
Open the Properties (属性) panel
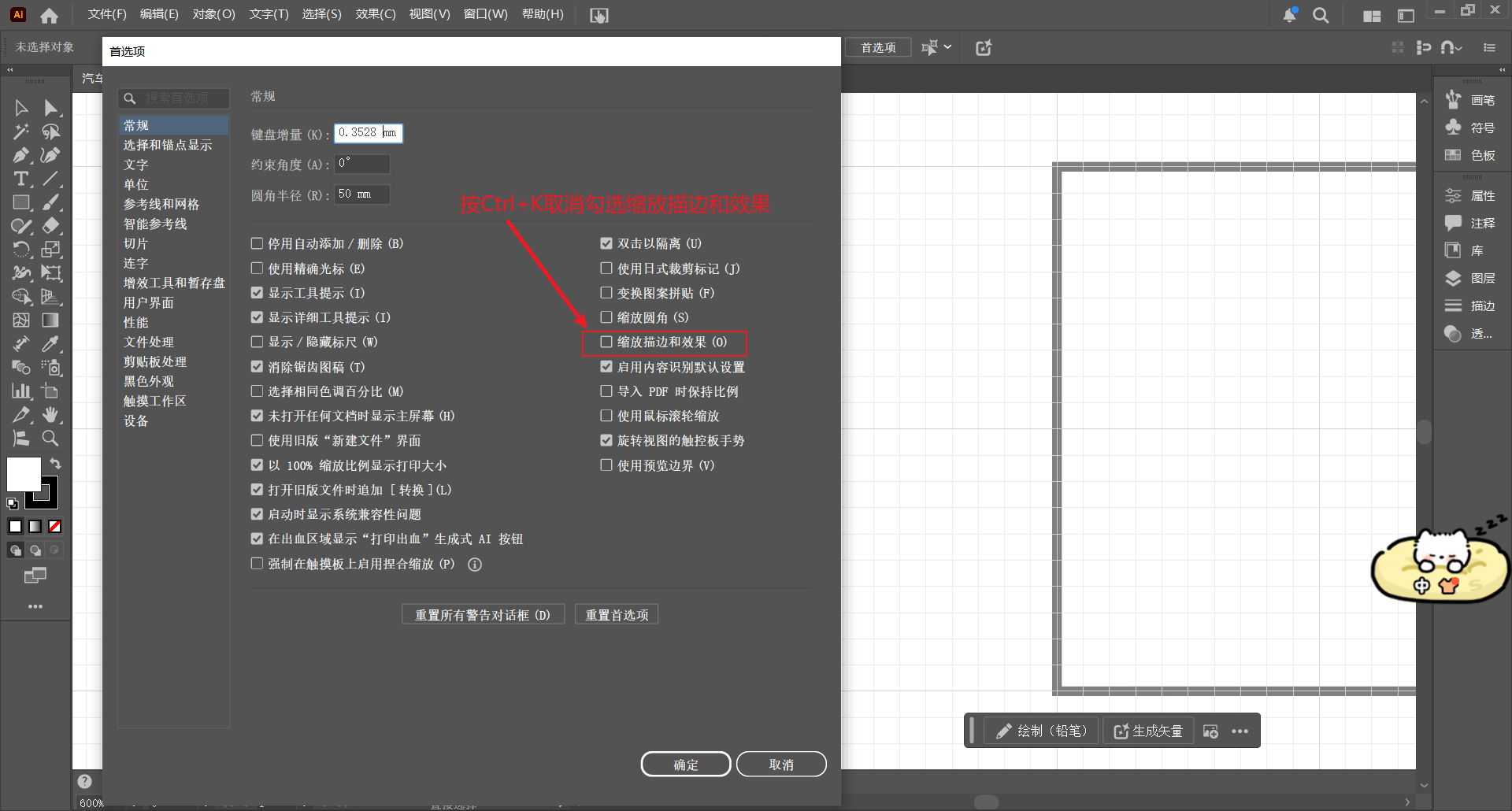coord(1470,195)
